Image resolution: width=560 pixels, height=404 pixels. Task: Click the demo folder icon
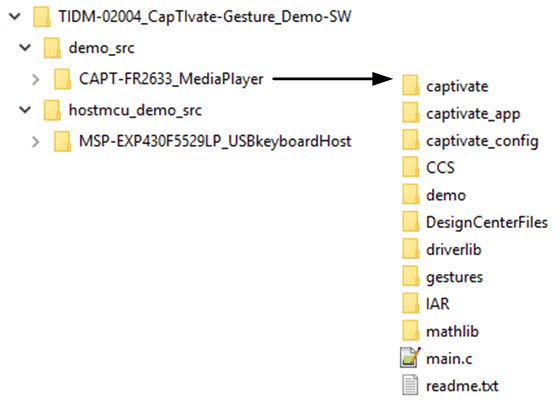pos(411,194)
